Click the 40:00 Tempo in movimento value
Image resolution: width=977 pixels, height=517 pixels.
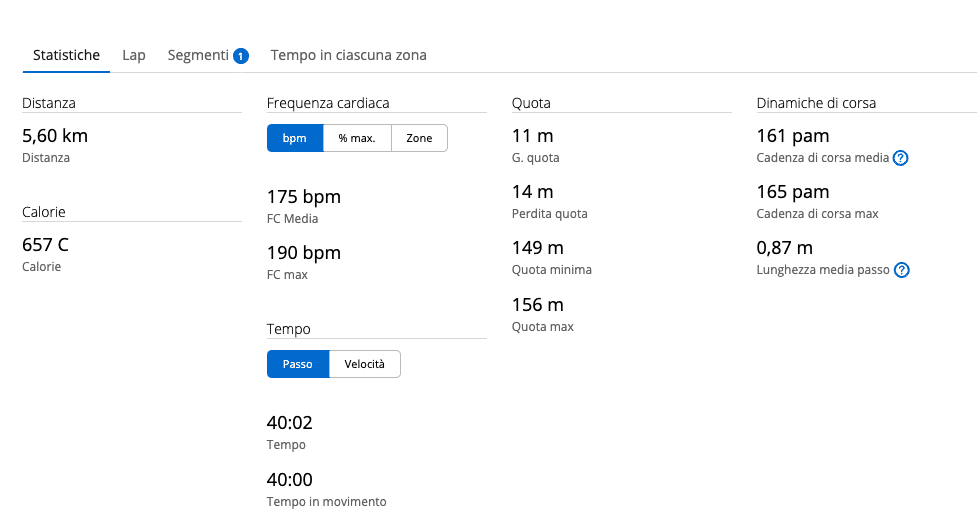pyautogui.click(x=290, y=480)
